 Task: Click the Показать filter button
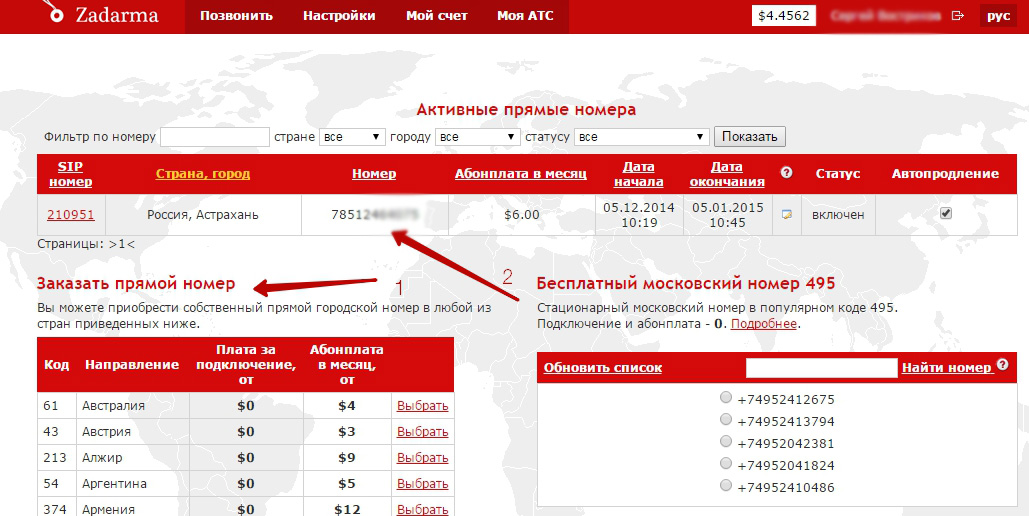[x=749, y=137]
